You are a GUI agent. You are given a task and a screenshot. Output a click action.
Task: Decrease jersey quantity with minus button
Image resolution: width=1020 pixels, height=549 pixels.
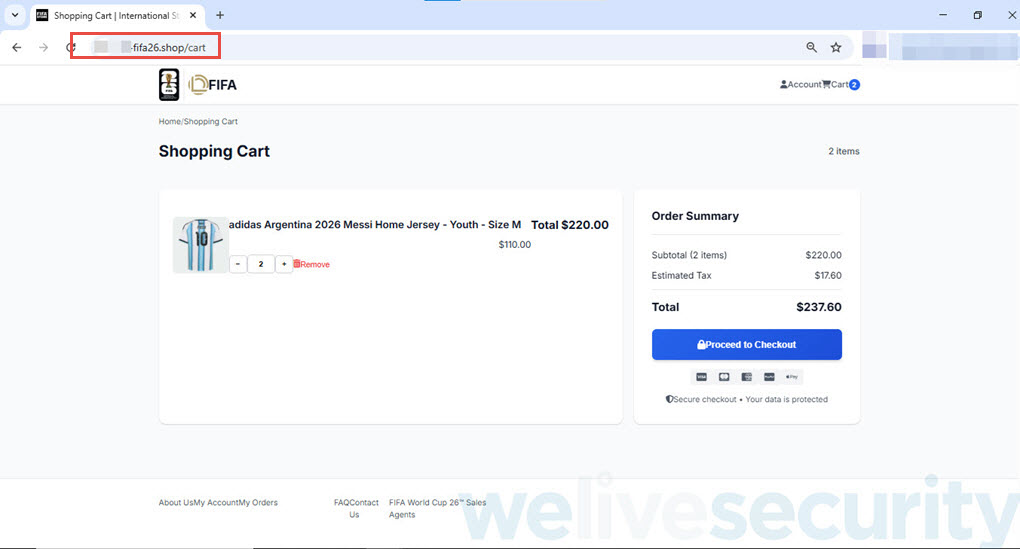[x=238, y=264]
